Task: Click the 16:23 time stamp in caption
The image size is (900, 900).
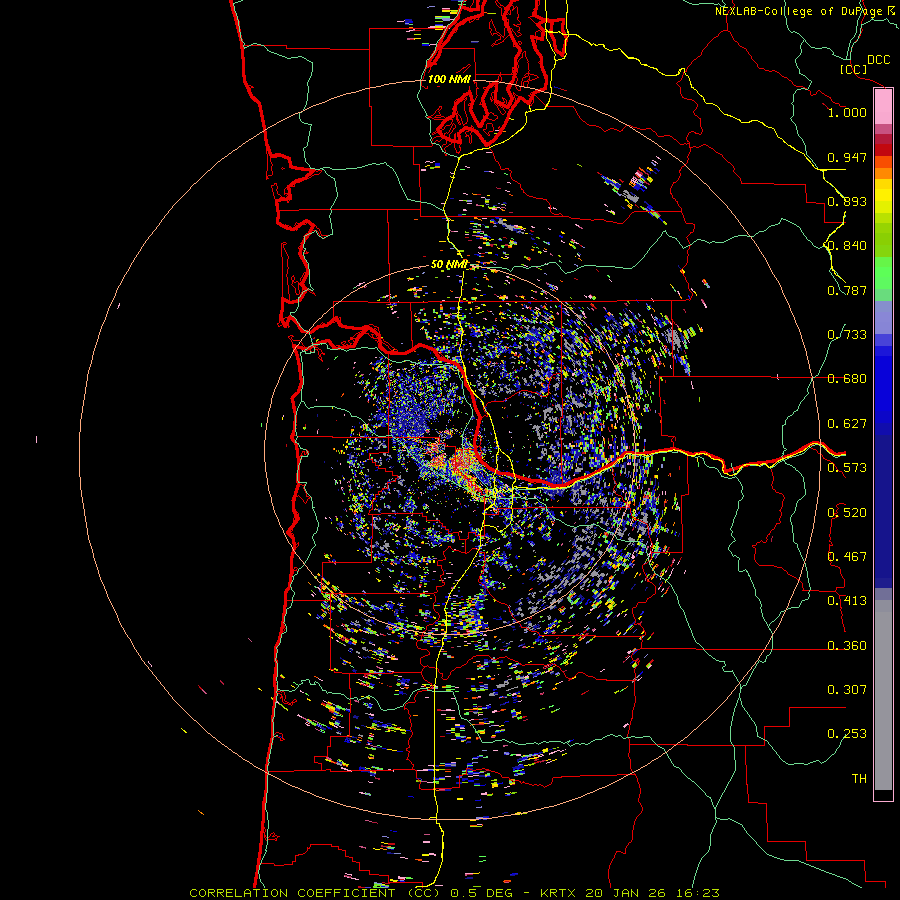Action: click(697, 893)
